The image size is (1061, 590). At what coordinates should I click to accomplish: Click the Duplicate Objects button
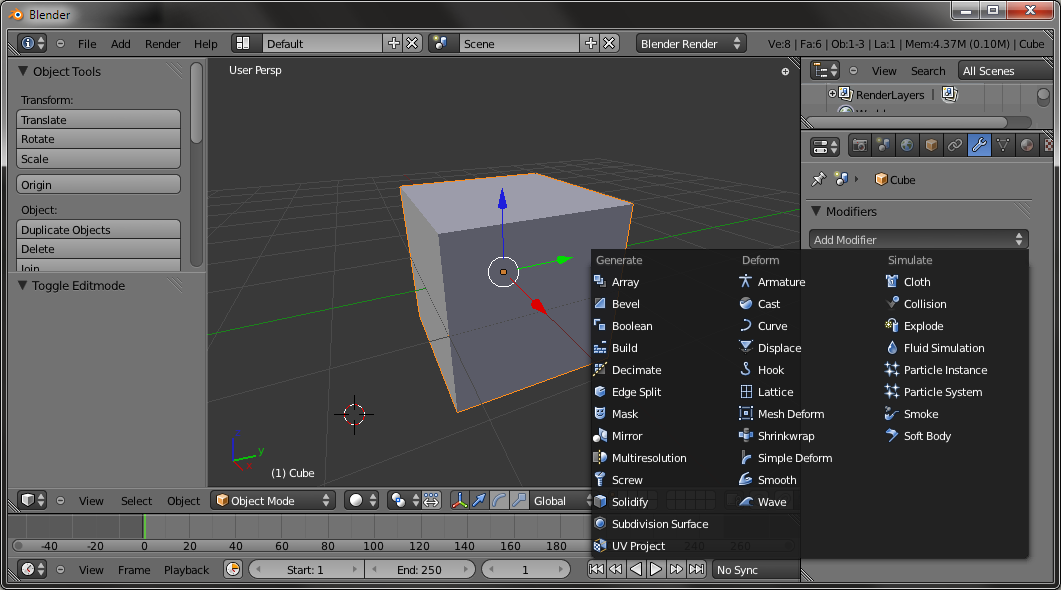tap(98, 230)
